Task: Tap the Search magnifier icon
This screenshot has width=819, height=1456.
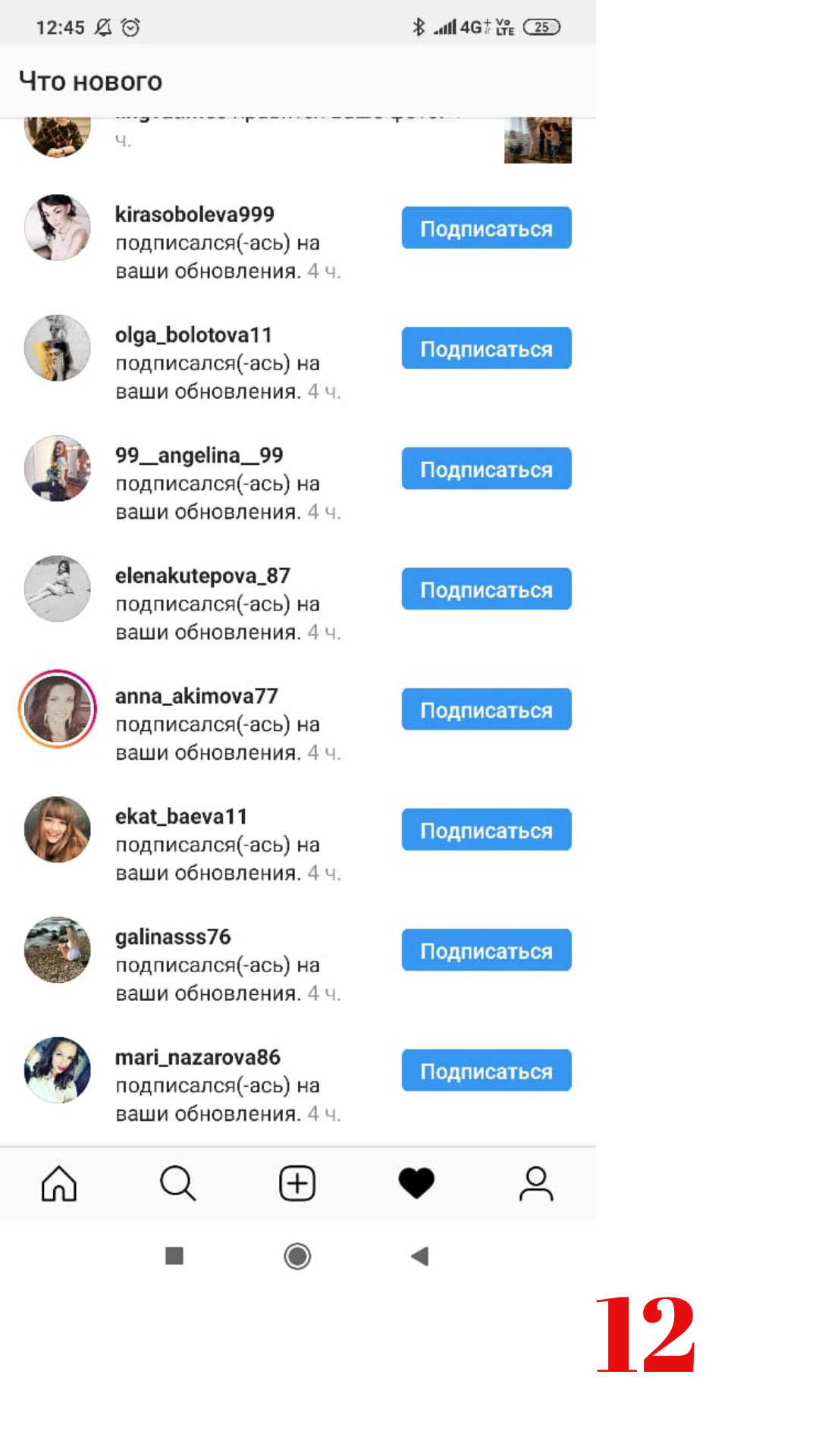Action: pos(178,1183)
